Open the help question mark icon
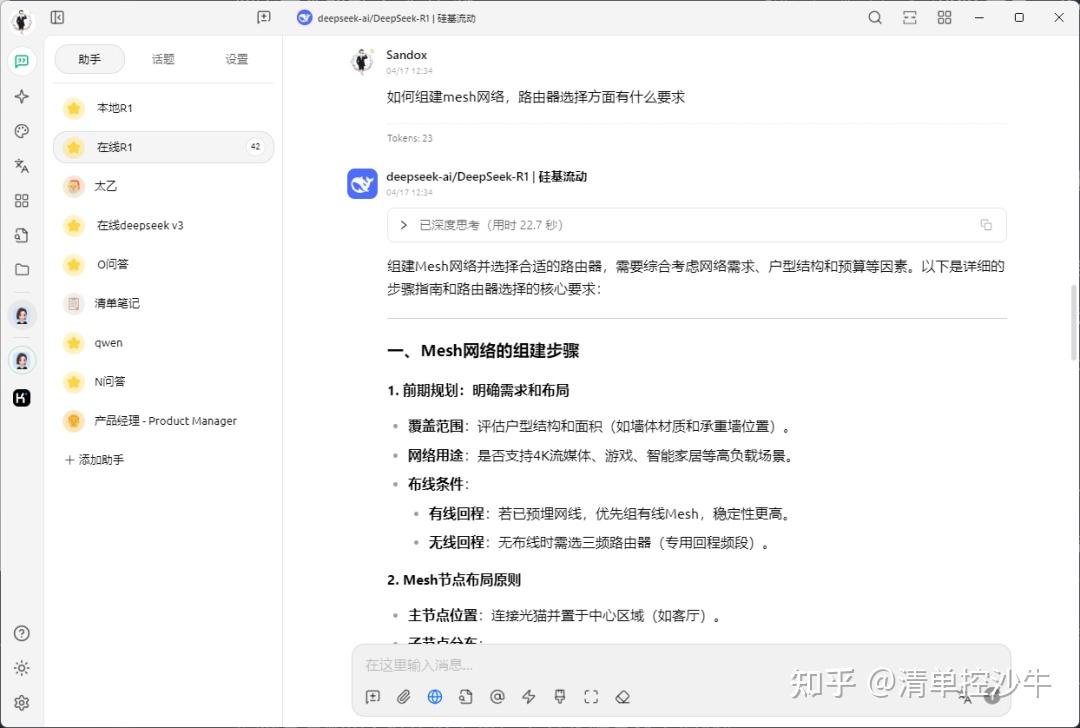The height and width of the screenshot is (728, 1080). 22,633
